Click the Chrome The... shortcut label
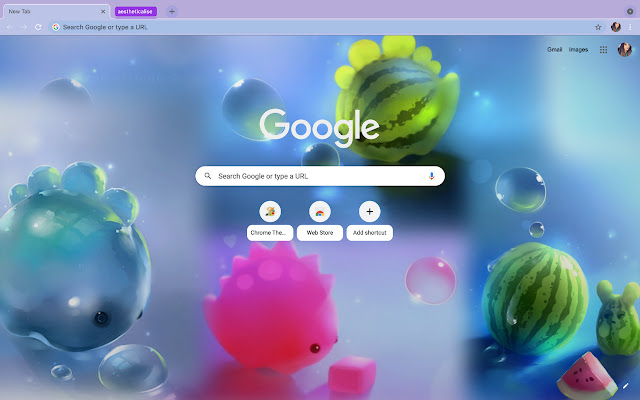Viewport: 640px width, 400px height. pyautogui.click(x=270, y=233)
